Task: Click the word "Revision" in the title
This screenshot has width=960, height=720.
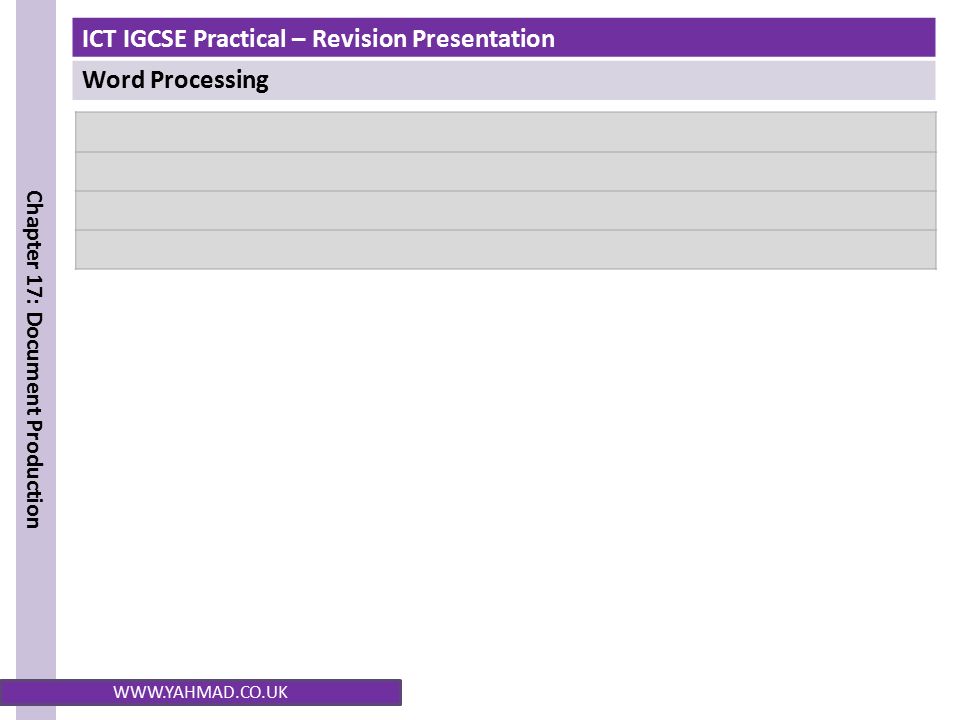Action: pyautogui.click(x=359, y=39)
